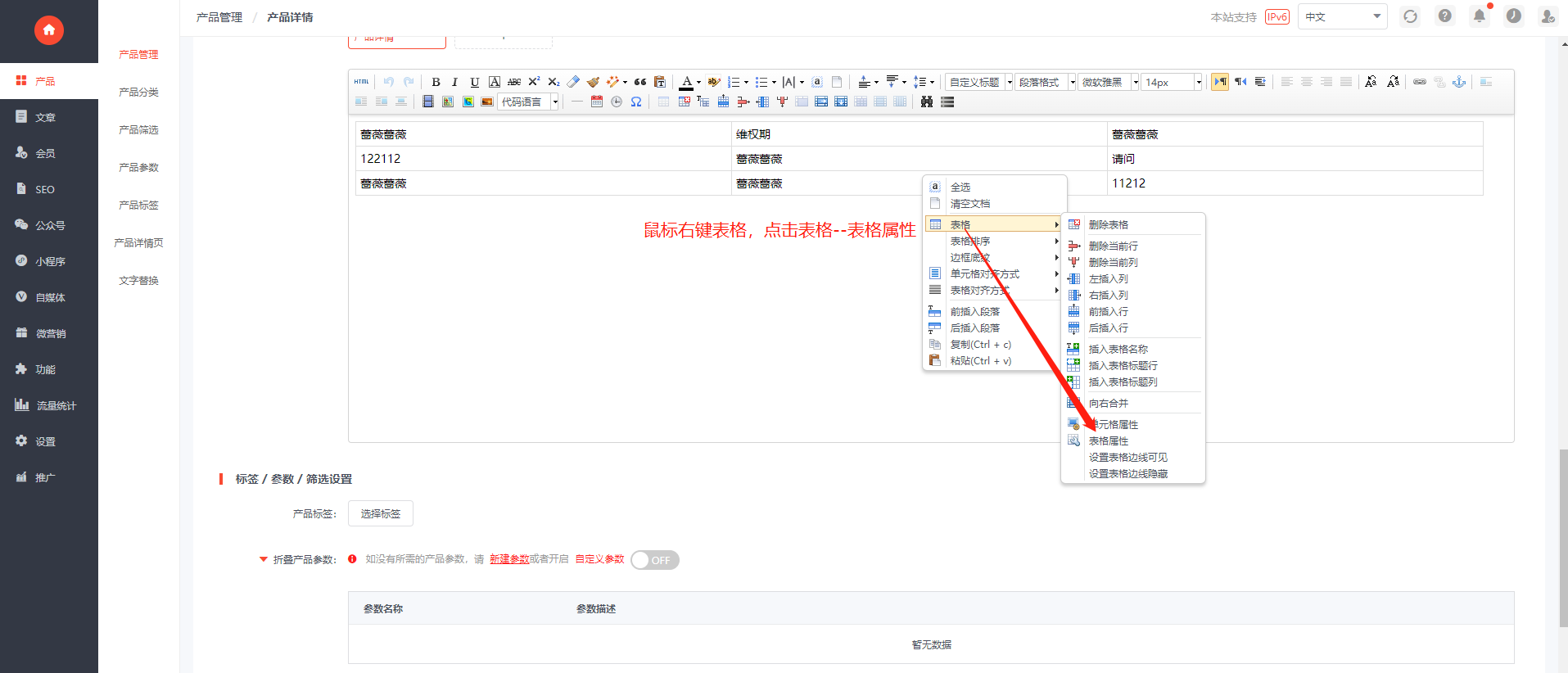Insert a special character with the Omega icon
Screen dimensions: 1568x673
pos(636,102)
